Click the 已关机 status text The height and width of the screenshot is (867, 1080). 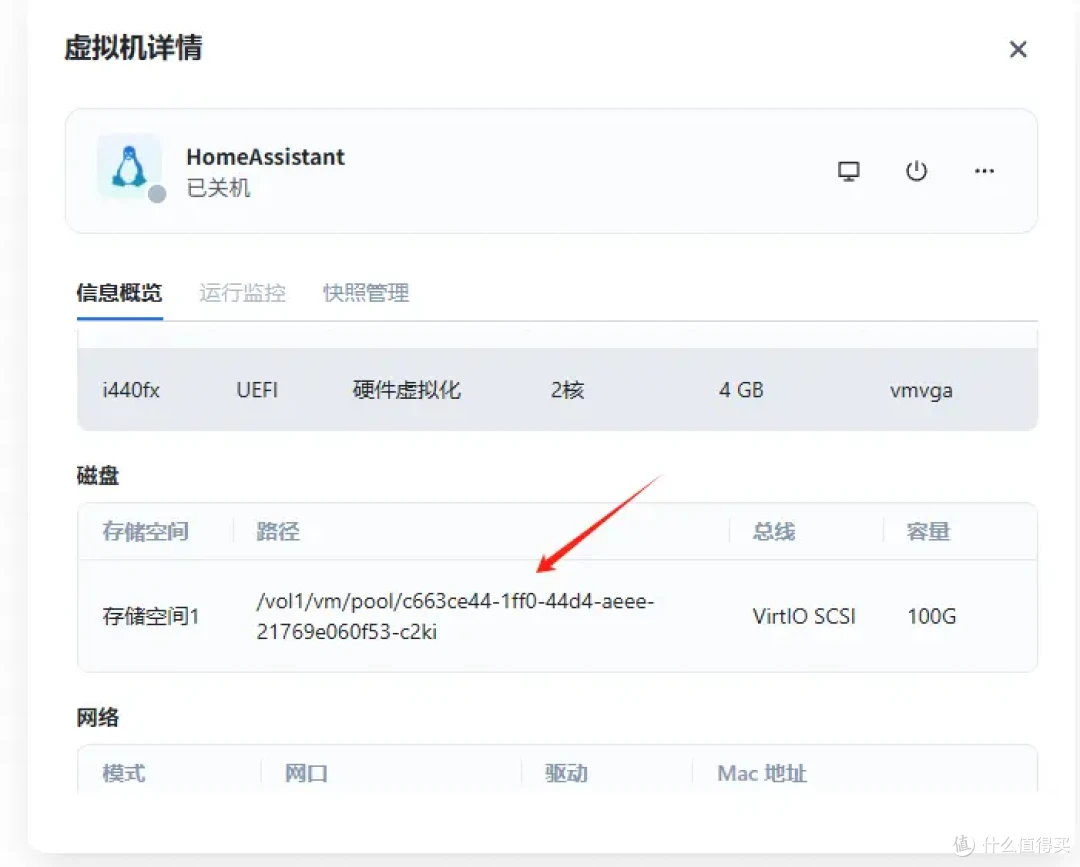218,188
